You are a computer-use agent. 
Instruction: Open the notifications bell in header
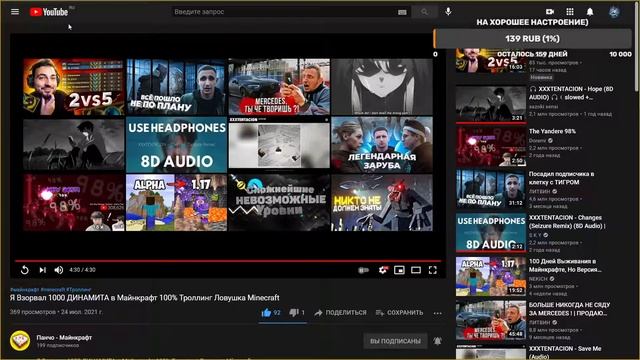coord(590,11)
